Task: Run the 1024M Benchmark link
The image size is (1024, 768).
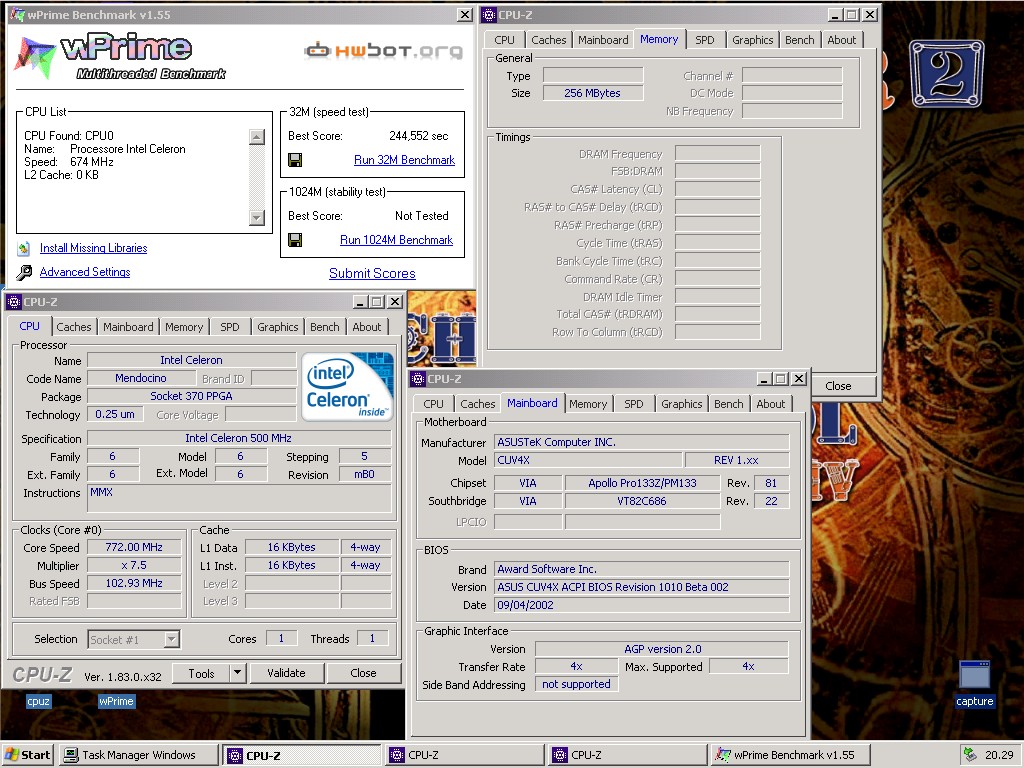Action: [396, 240]
